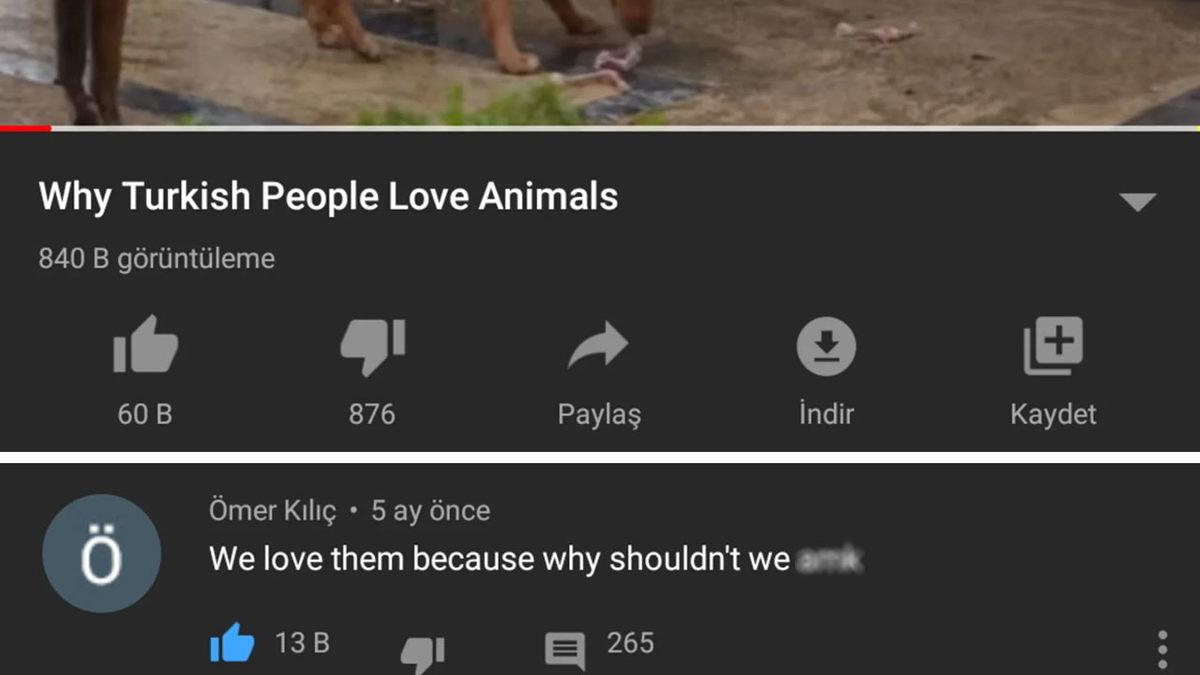Open the Ömer Kılıç username link
Screen dimensions: 1200x675
pyautogui.click(x=273, y=511)
